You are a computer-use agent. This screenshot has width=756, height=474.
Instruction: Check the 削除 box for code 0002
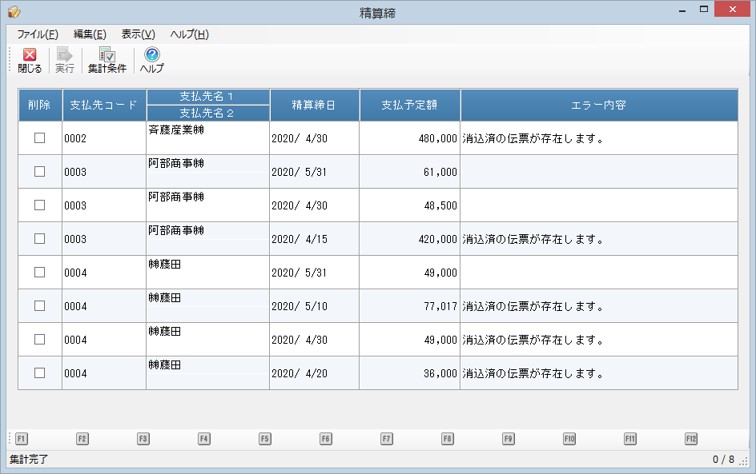pyautogui.click(x=40, y=138)
